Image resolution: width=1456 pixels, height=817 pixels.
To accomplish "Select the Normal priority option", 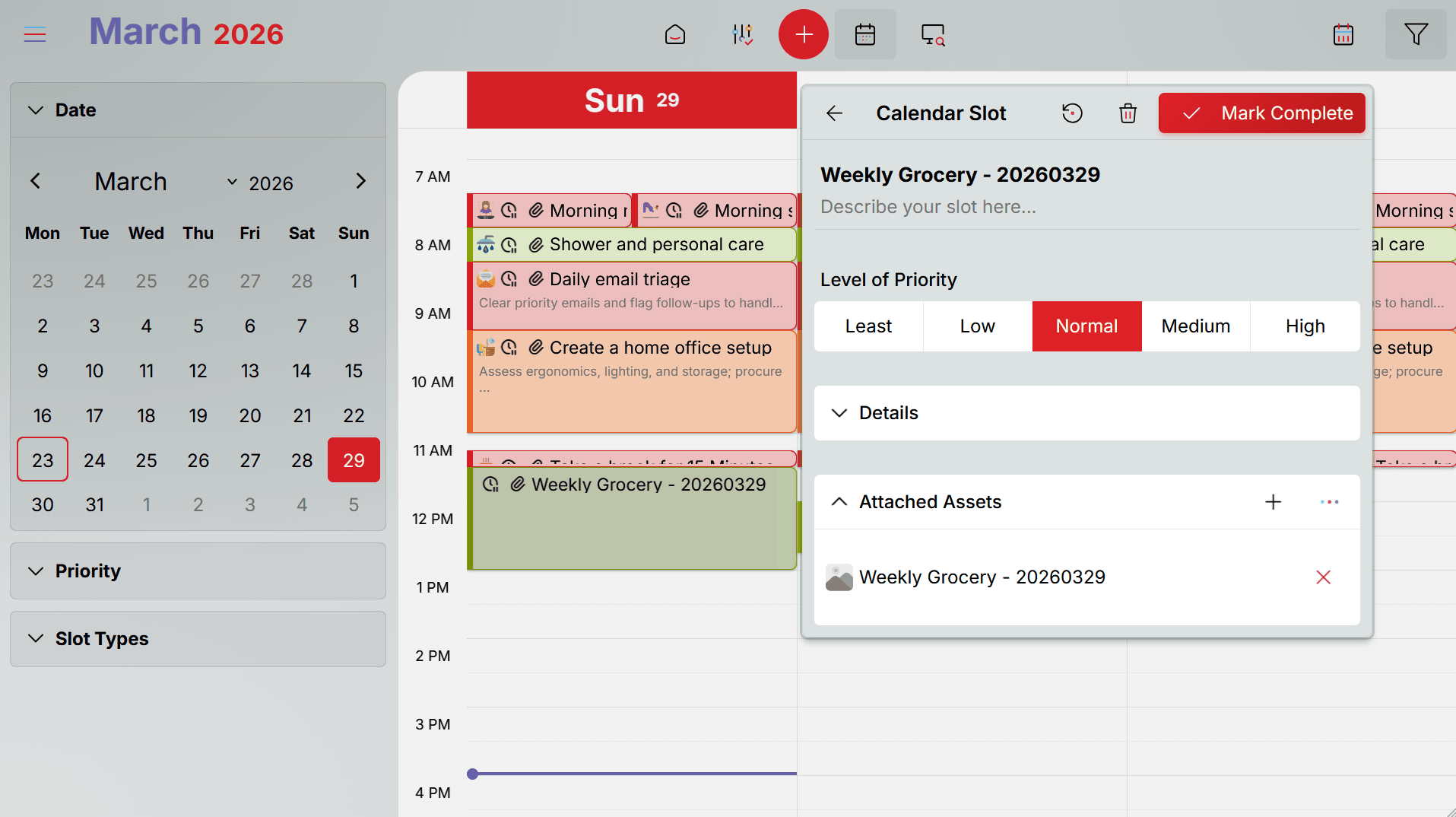I will (x=1086, y=326).
